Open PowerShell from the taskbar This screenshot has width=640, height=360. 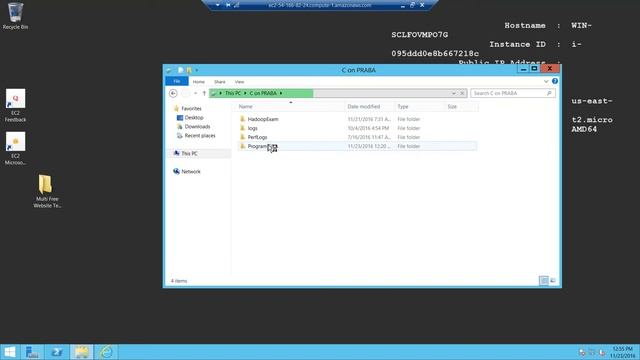[57, 352]
